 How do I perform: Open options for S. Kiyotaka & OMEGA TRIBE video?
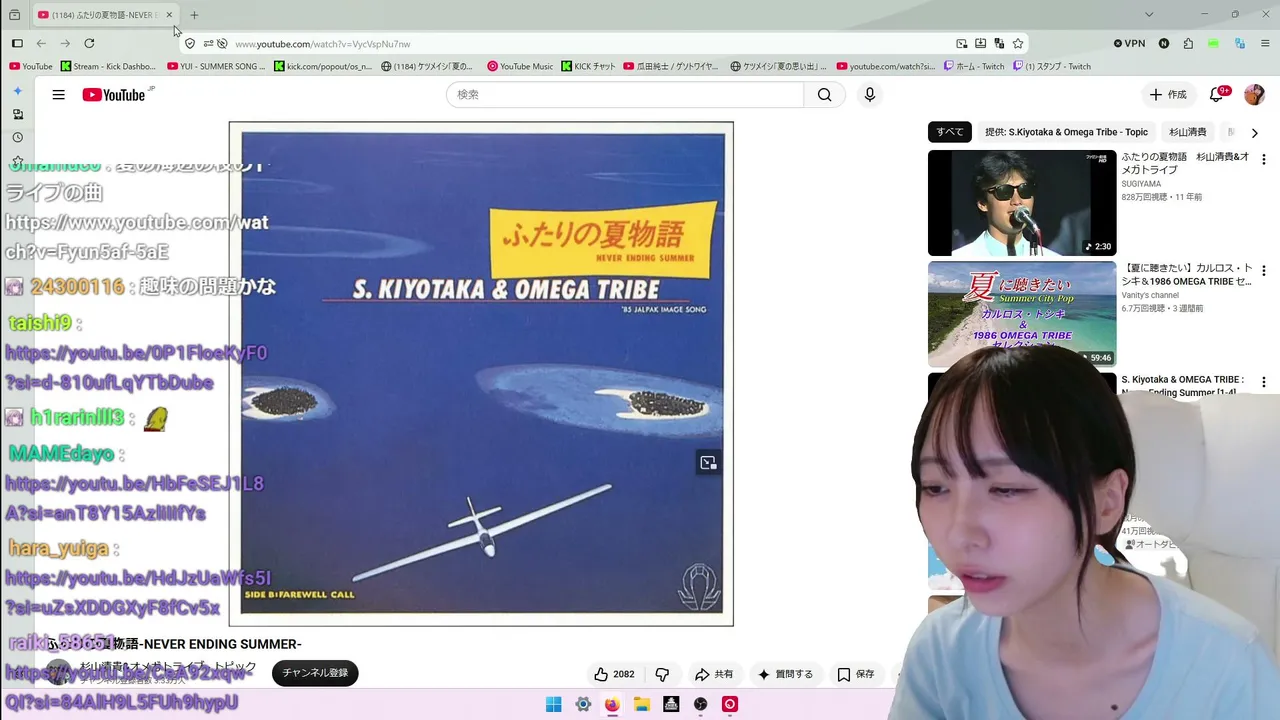[x=1263, y=382]
